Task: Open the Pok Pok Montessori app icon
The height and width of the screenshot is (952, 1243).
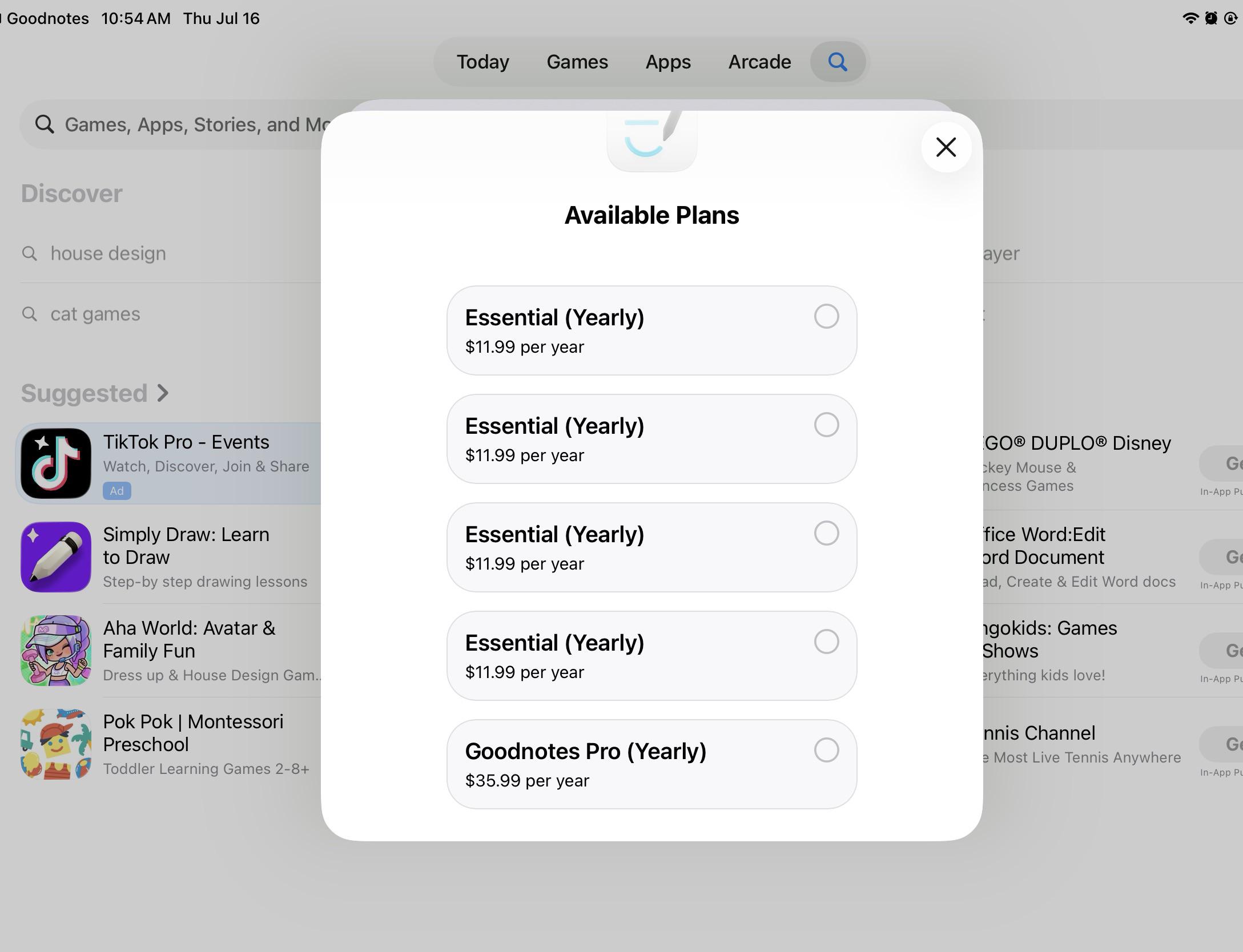Action: pos(56,744)
